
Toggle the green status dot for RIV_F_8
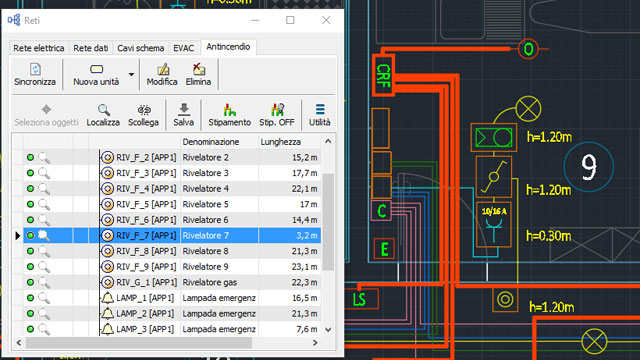click(30, 251)
